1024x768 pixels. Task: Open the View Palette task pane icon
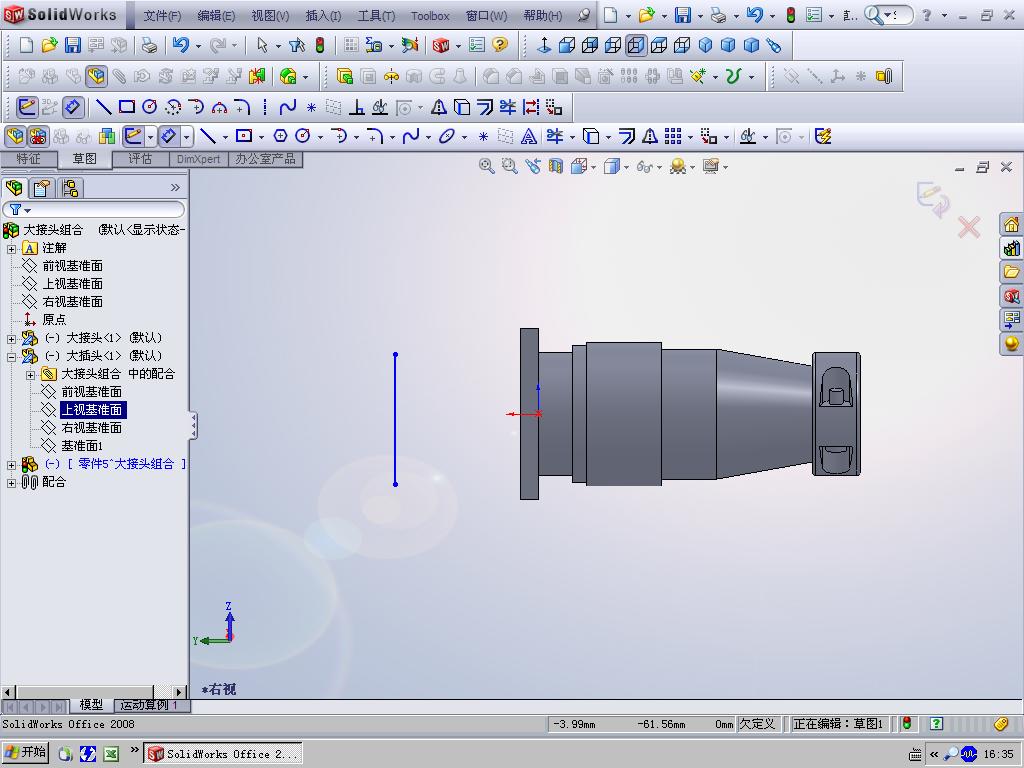(1012, 319)
